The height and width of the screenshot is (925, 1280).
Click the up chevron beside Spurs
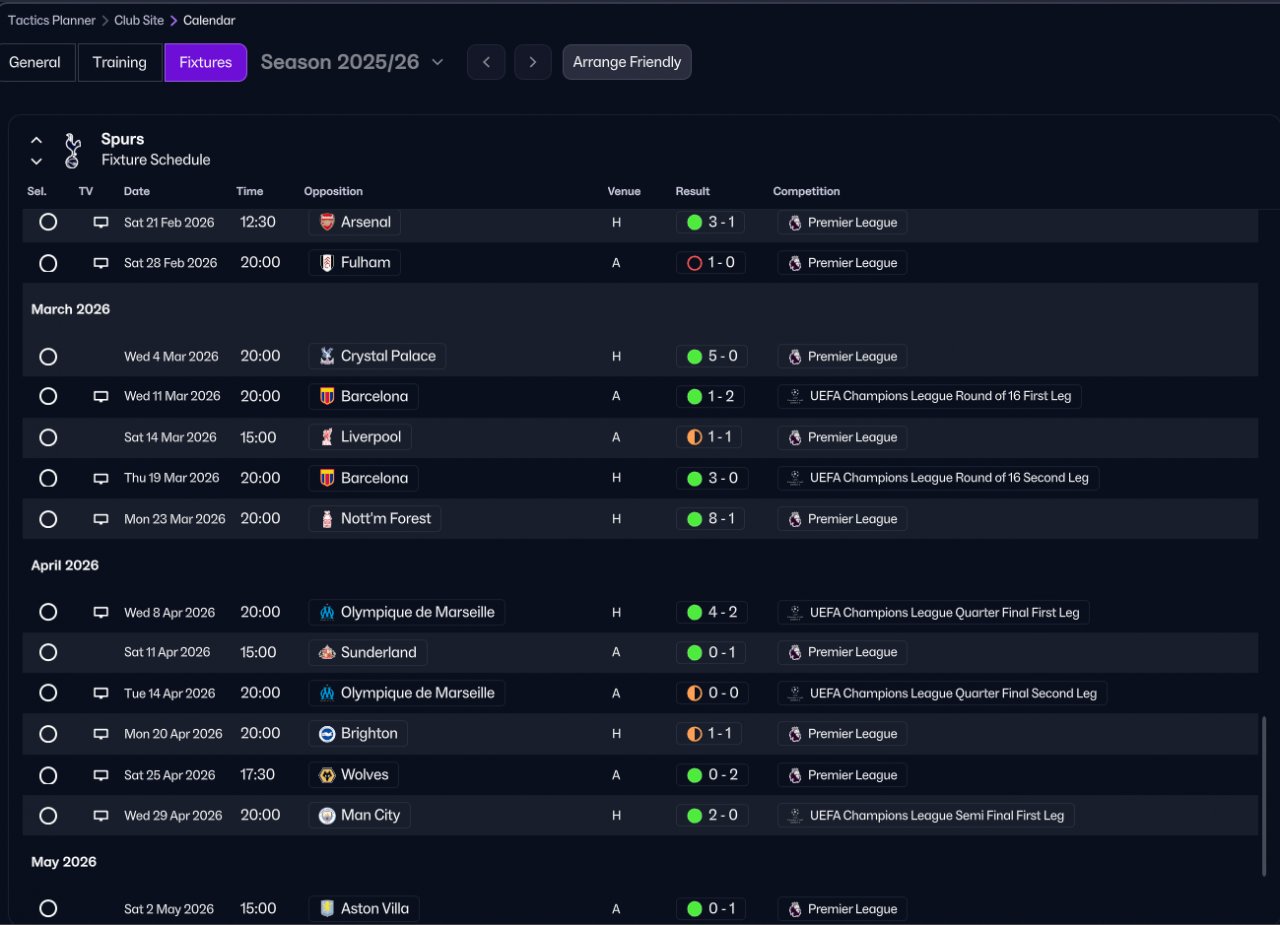(36, 140)
